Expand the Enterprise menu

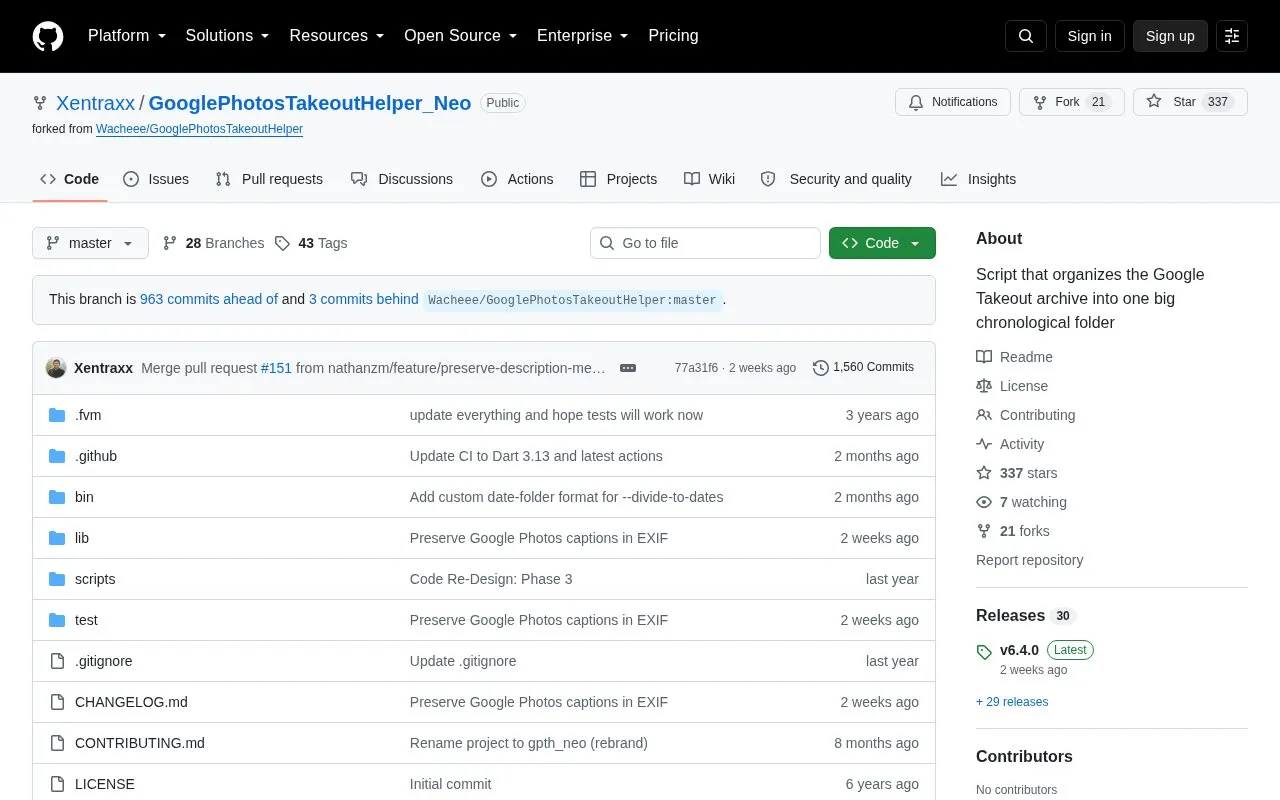point(583,36)
